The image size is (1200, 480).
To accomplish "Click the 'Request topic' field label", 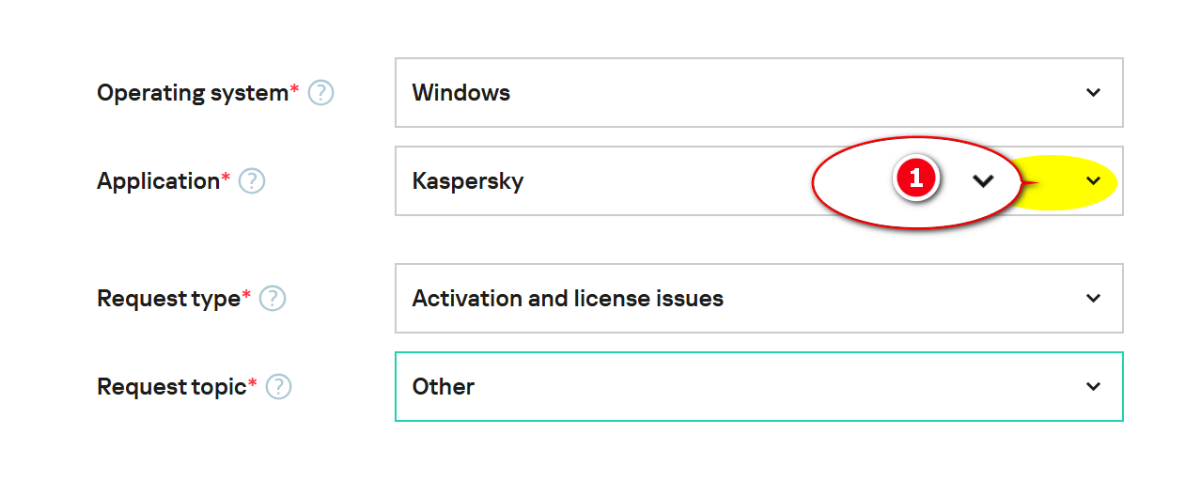I will (x=171, y=386).
